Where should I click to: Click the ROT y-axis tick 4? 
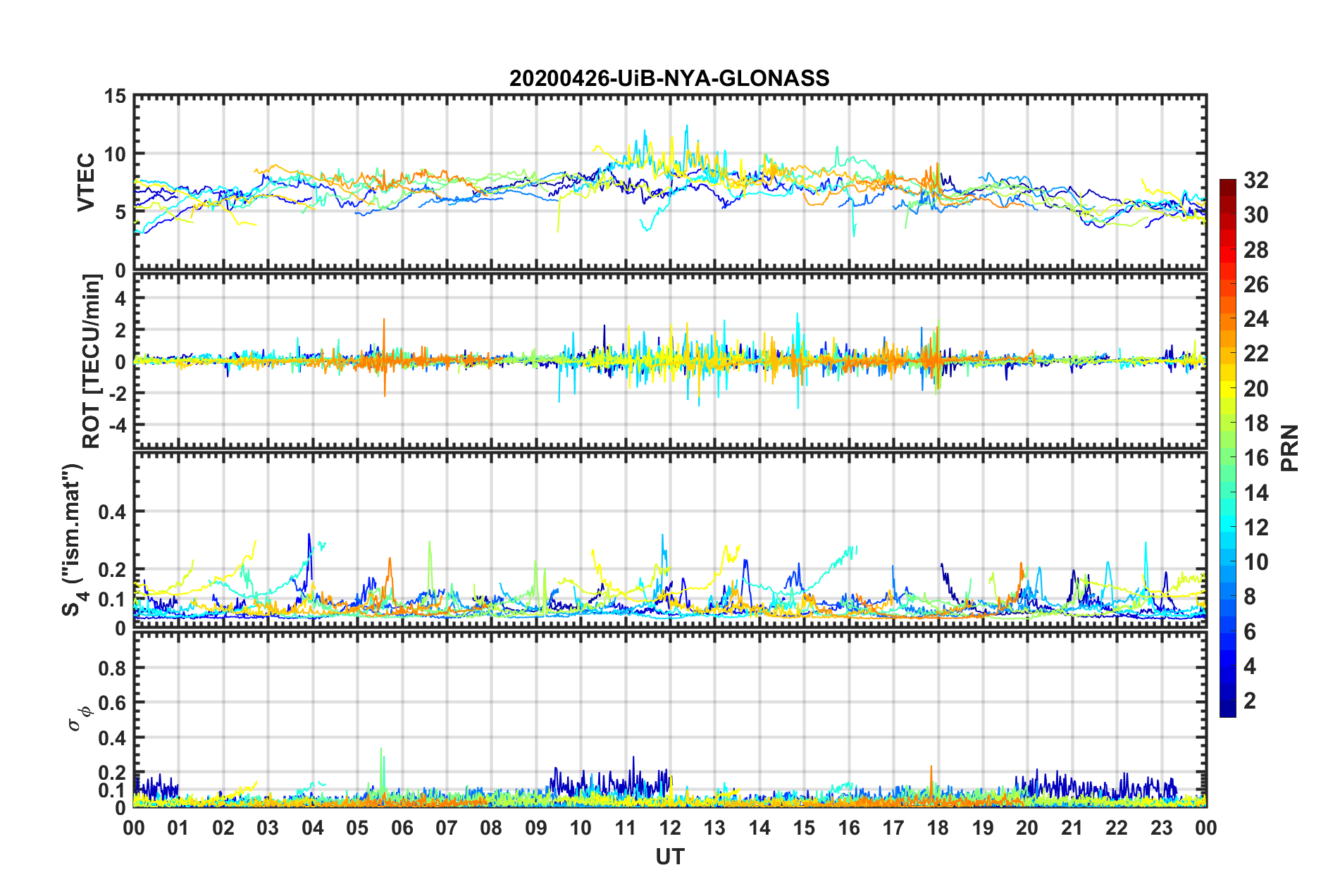tap(121, 299)
